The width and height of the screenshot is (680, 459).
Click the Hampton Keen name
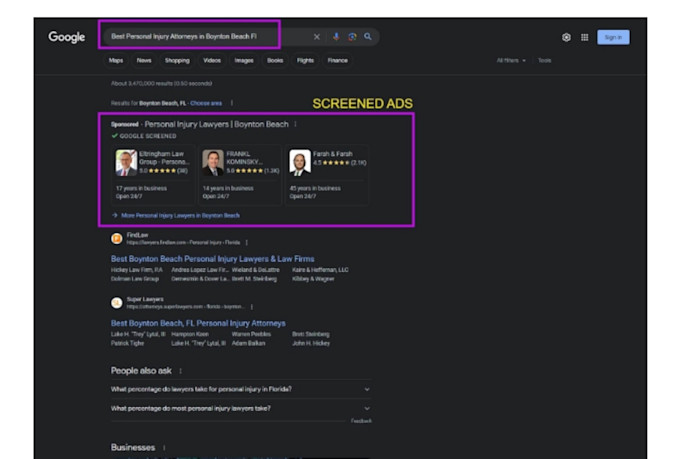tap(190, 334)
